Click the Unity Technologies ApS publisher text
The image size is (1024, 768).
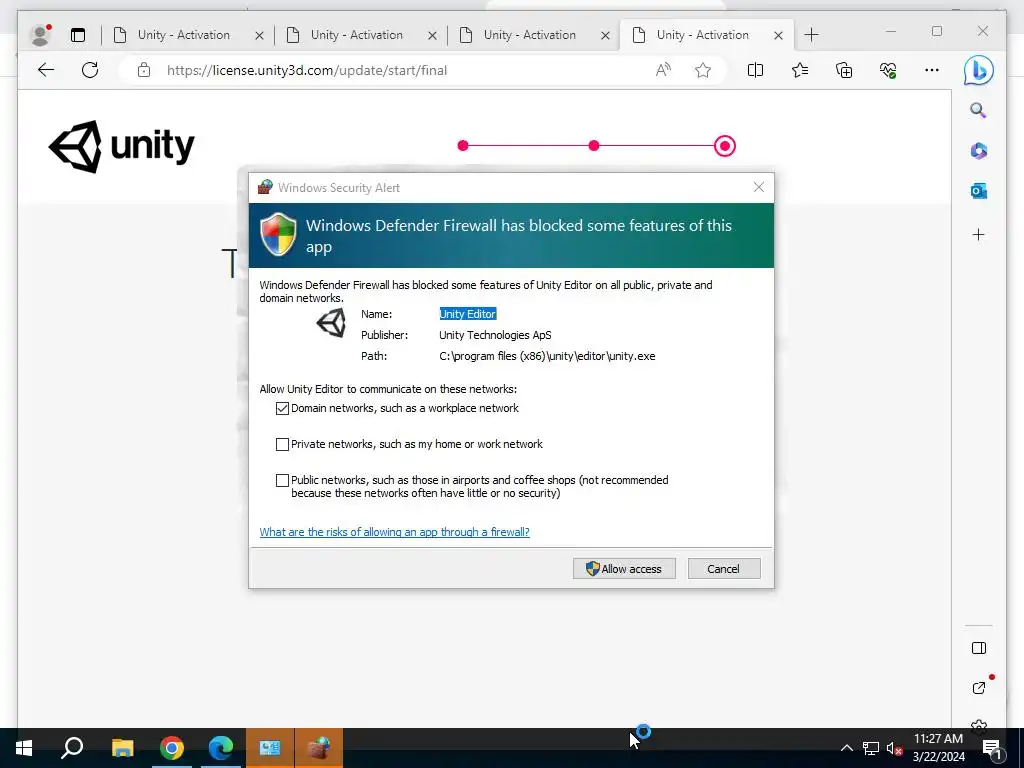tap(495, 335)
